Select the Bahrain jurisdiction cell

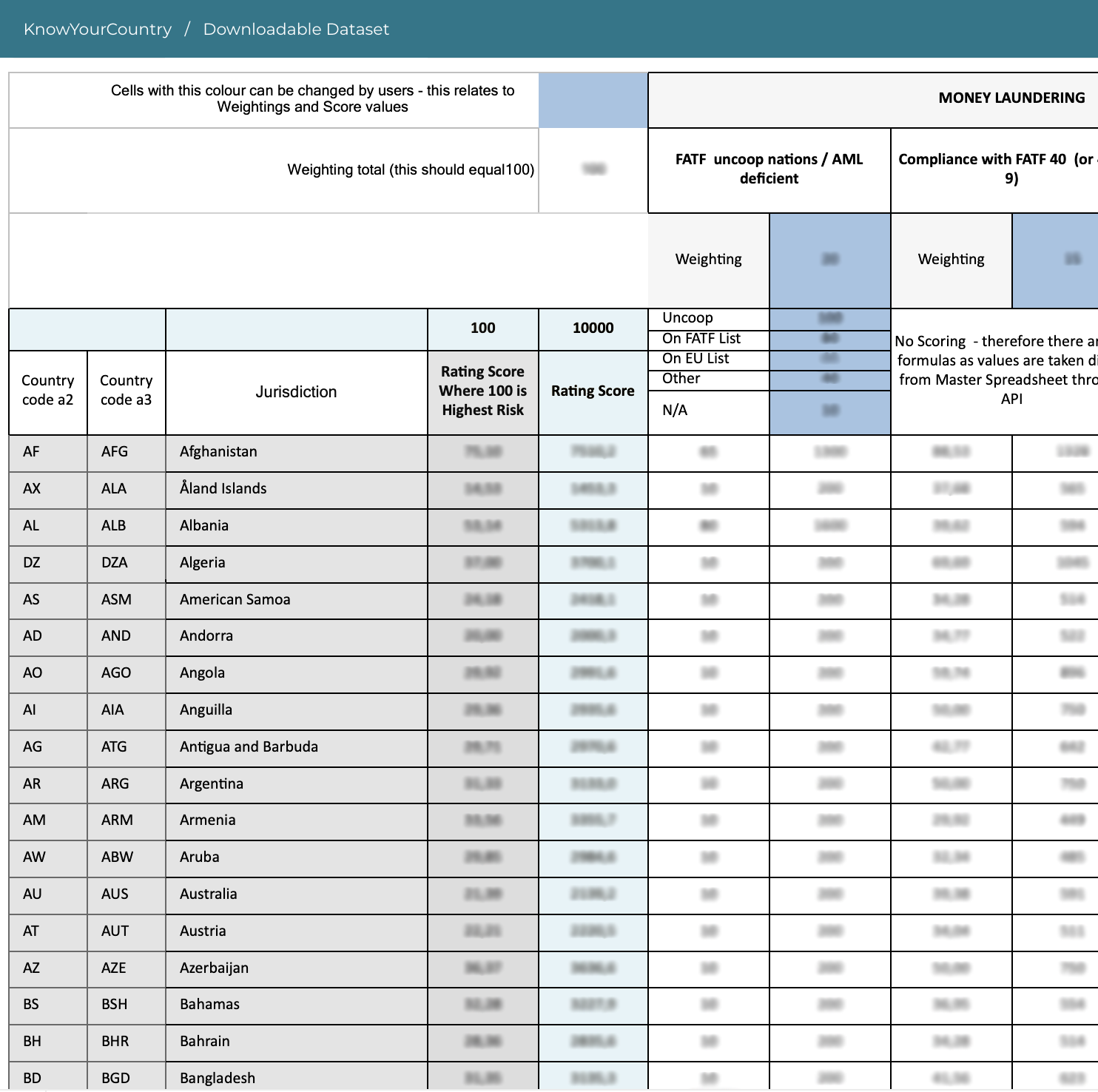(297, 1042)
